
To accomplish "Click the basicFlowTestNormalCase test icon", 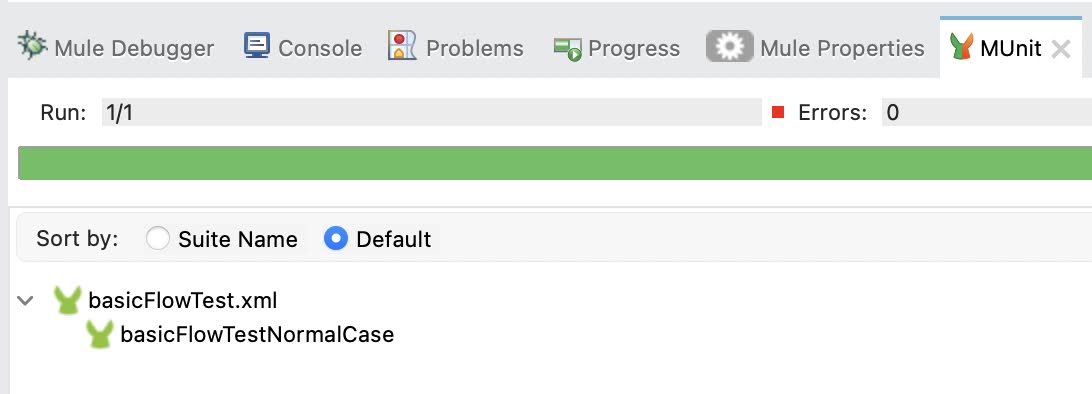I will click(100, 335).
